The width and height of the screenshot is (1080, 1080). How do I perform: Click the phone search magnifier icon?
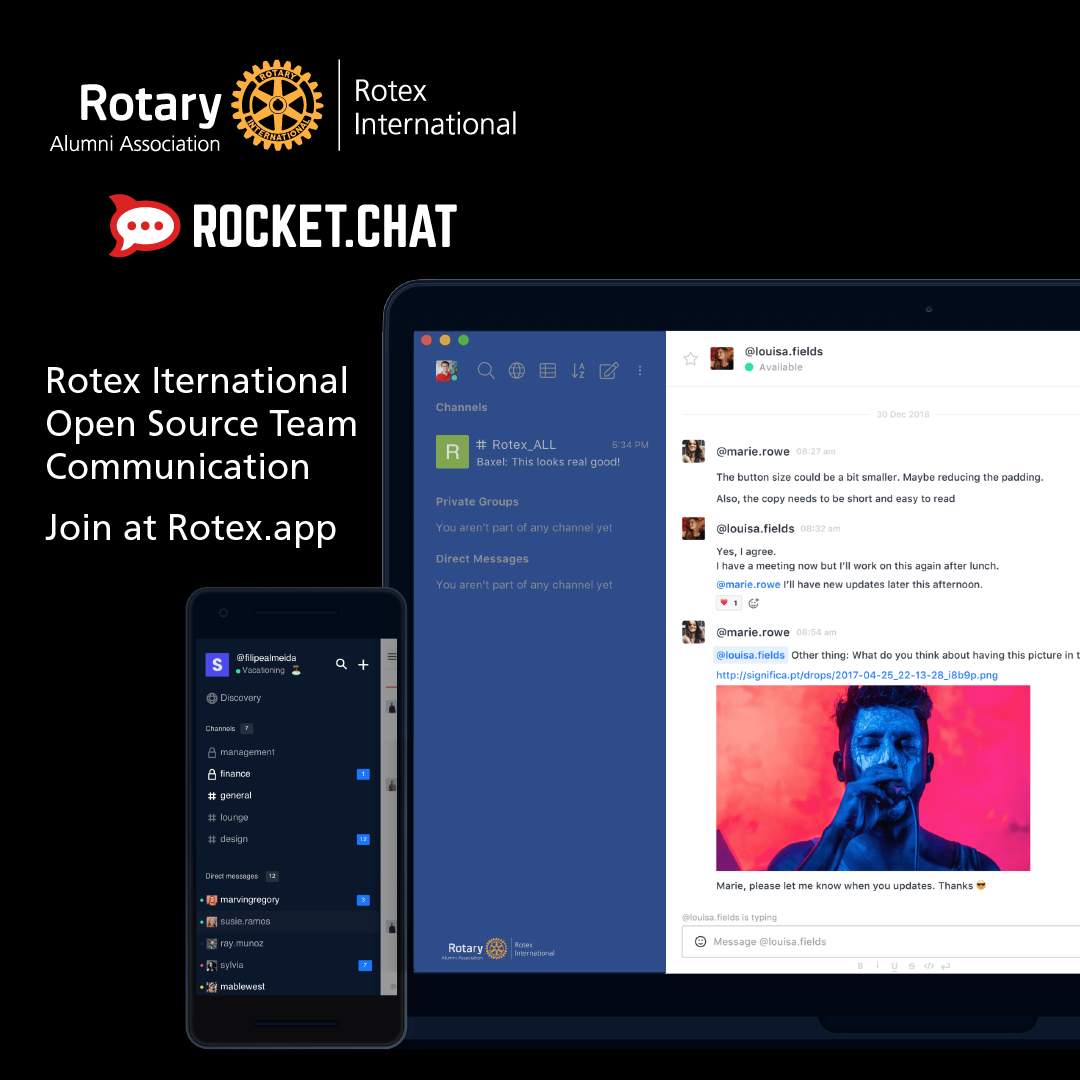[x=341, y=664]
